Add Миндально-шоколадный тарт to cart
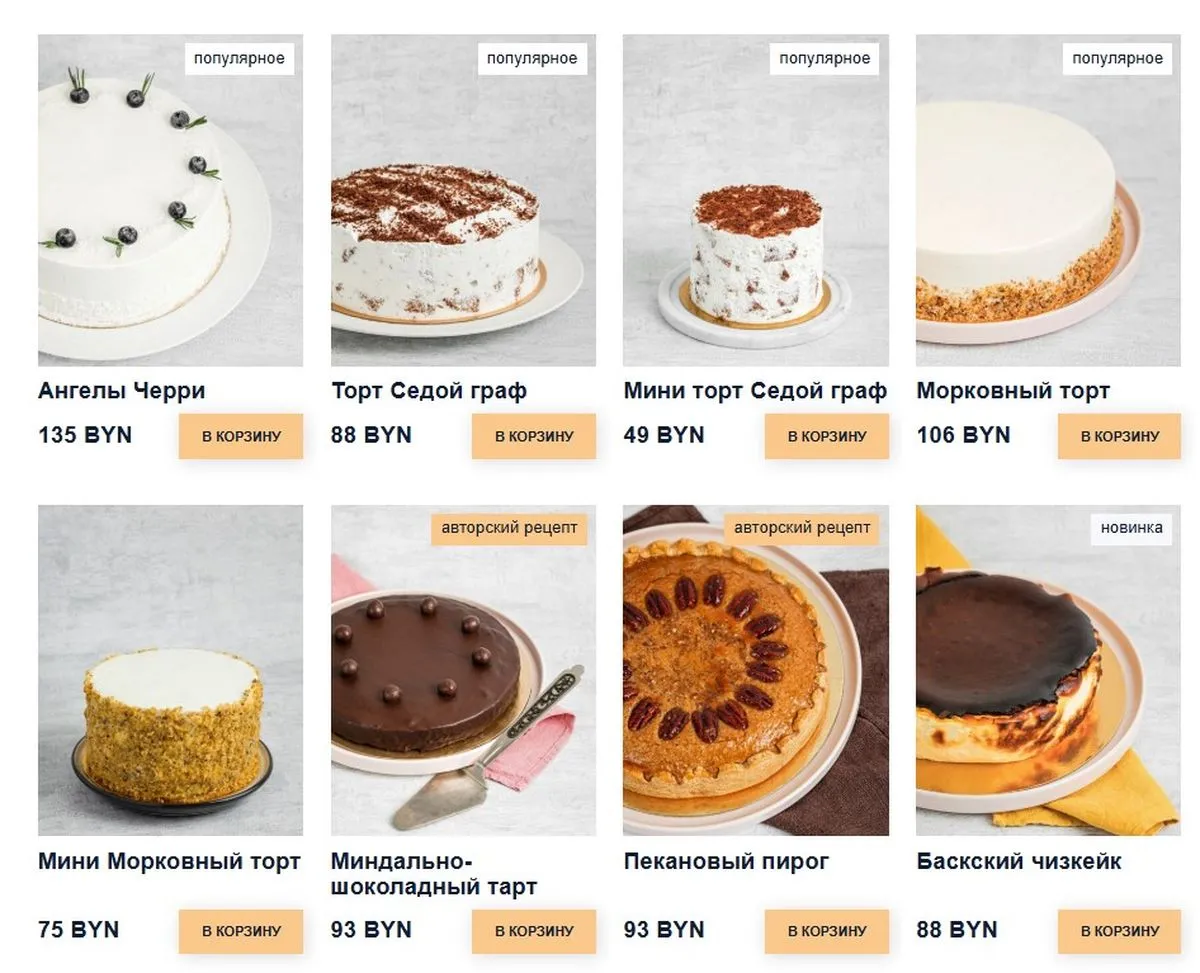1200x973 pixels. point(534,931)
